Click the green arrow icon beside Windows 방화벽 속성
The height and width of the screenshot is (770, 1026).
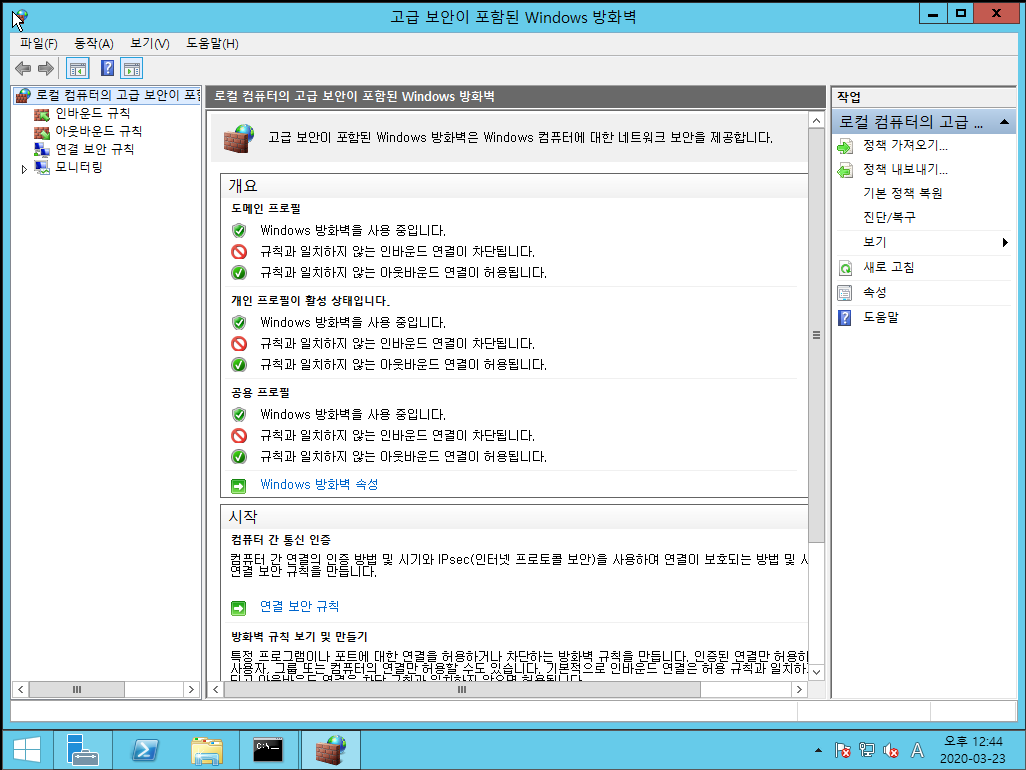pos(239,486)
